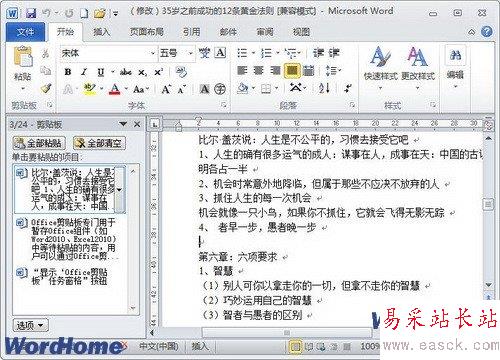The image size is (500, 360).
Task: Close the clipboard task pane
Action: pos(137,124)
